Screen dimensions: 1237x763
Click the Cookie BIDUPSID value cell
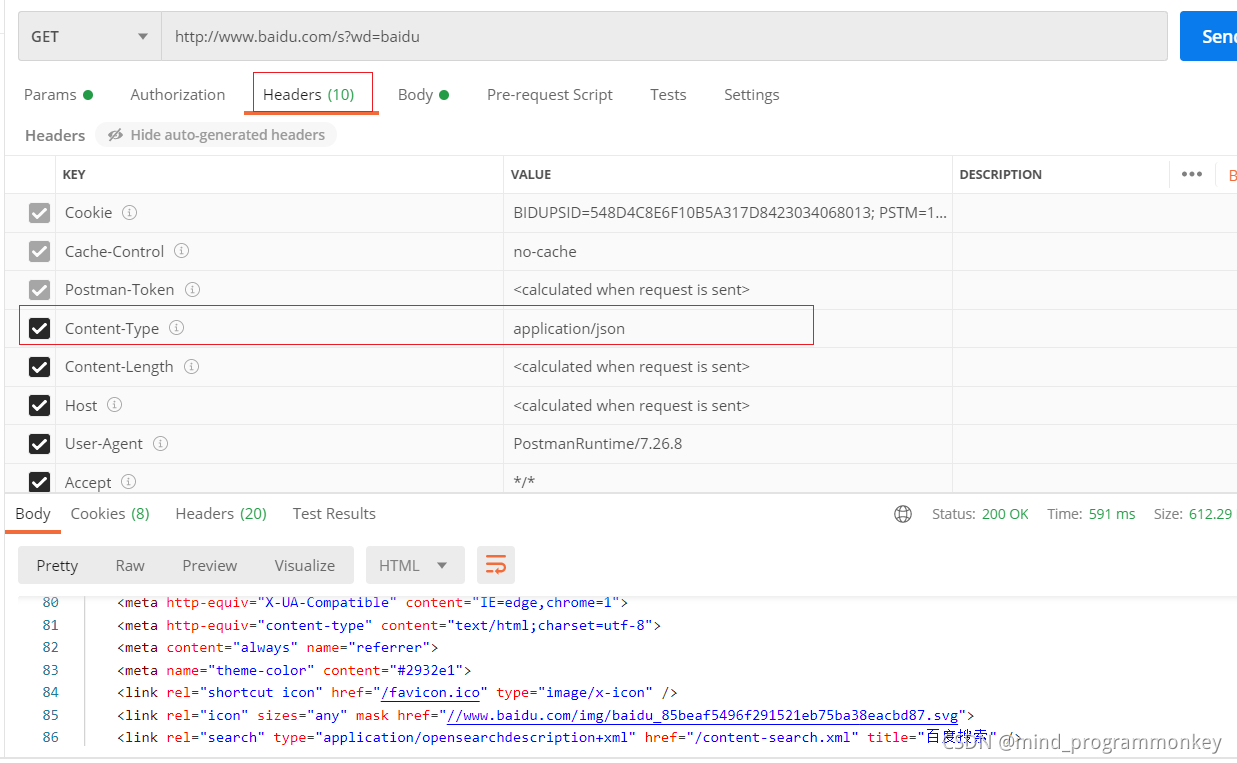pos(727,213)
